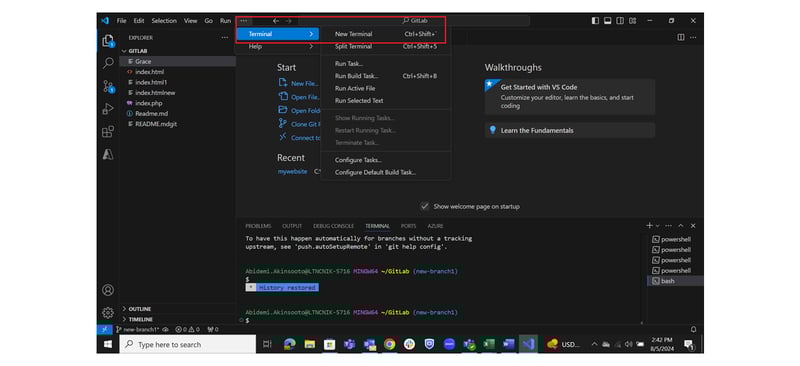Image resolution: width=800 pixels, height=366 pixels.
Task: Open the highlighted Terminal submenu entry
Action: (278, 34)
